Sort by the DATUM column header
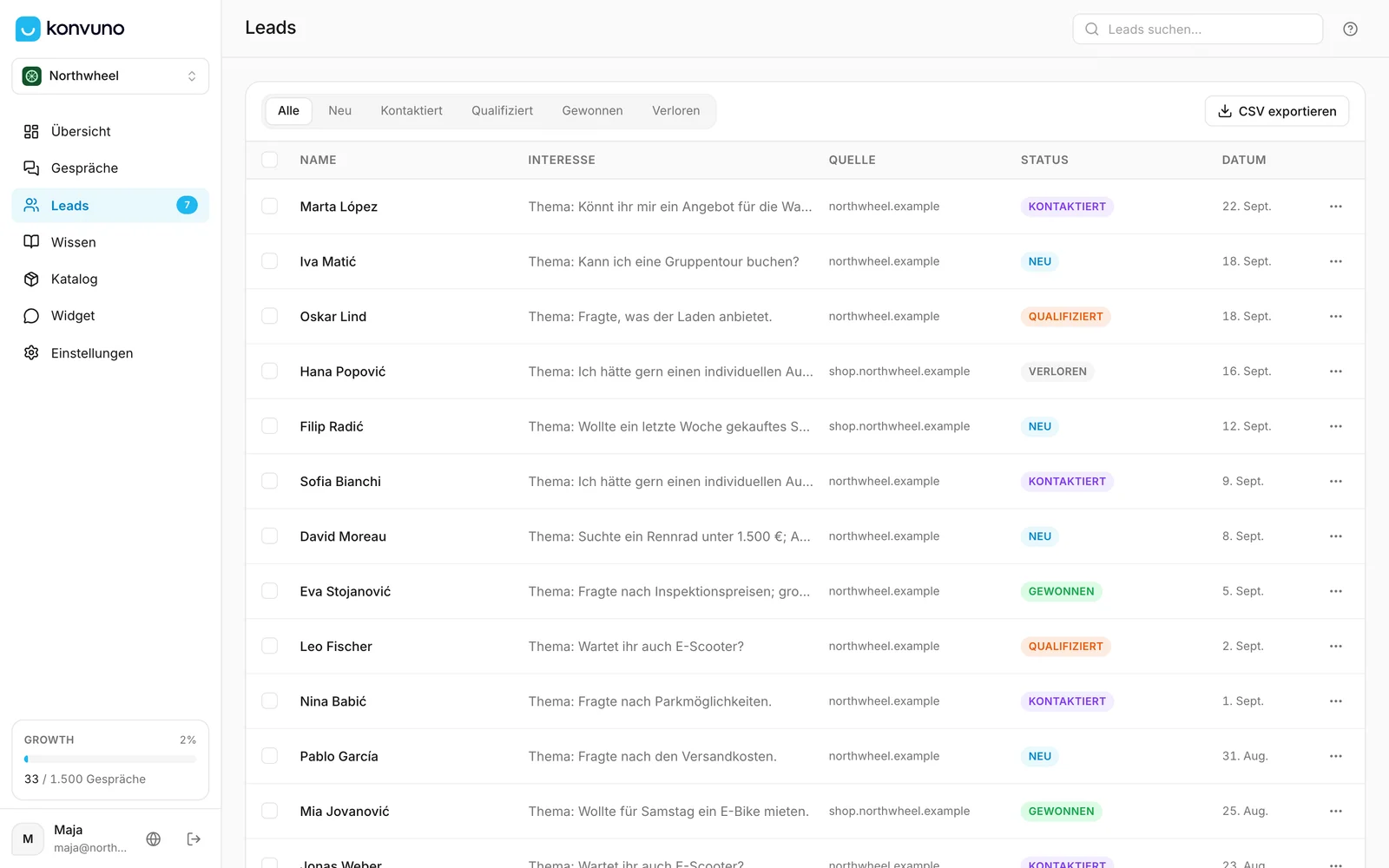Image resolution: width=1389 pixels, height=868 pixels. (1244, 161)
